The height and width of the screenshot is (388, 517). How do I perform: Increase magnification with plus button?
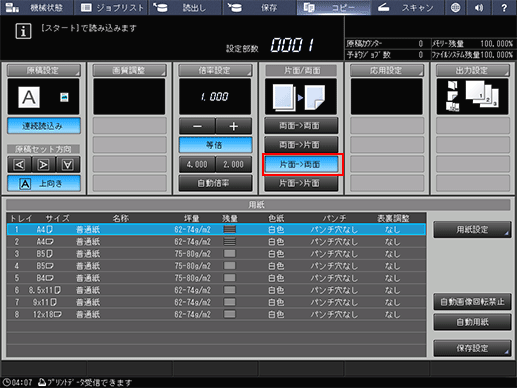tap(234, 126)
